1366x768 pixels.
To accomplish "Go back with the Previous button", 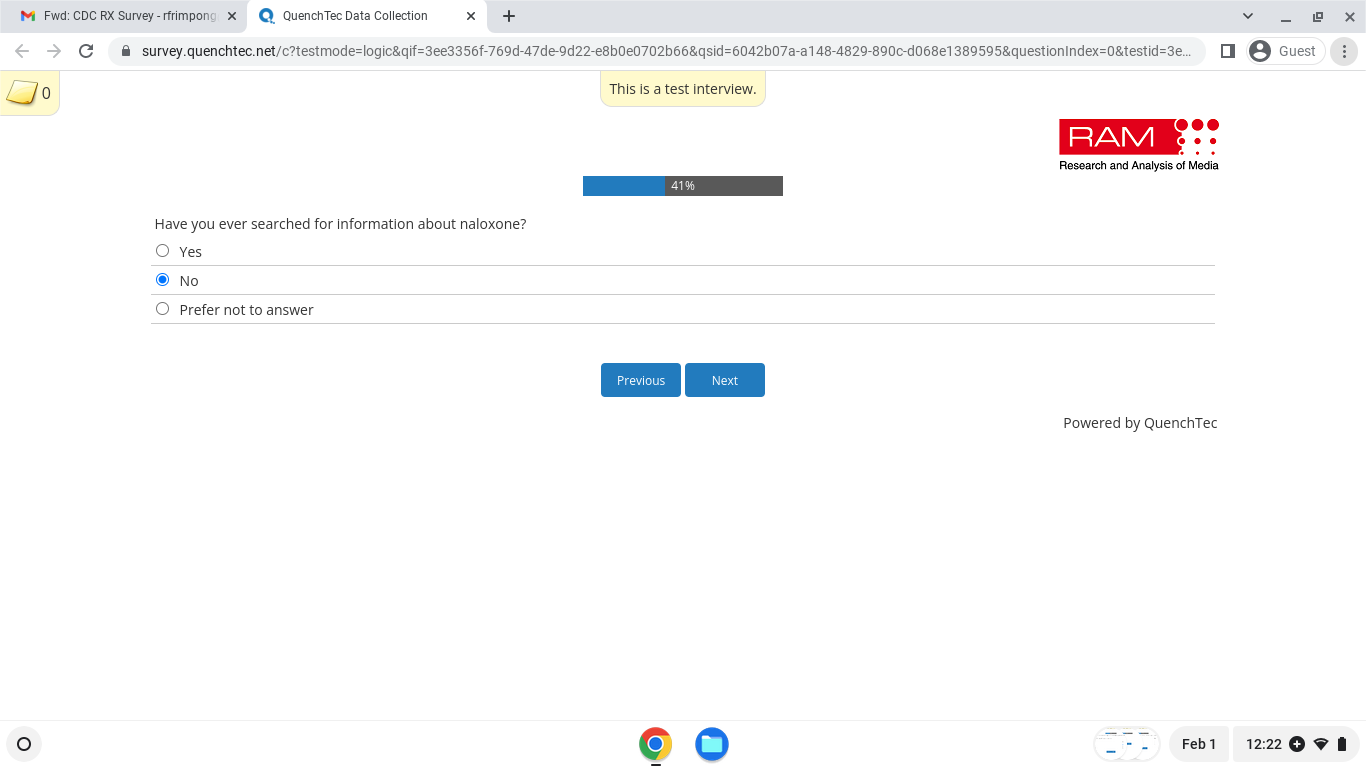I will 640,380.
